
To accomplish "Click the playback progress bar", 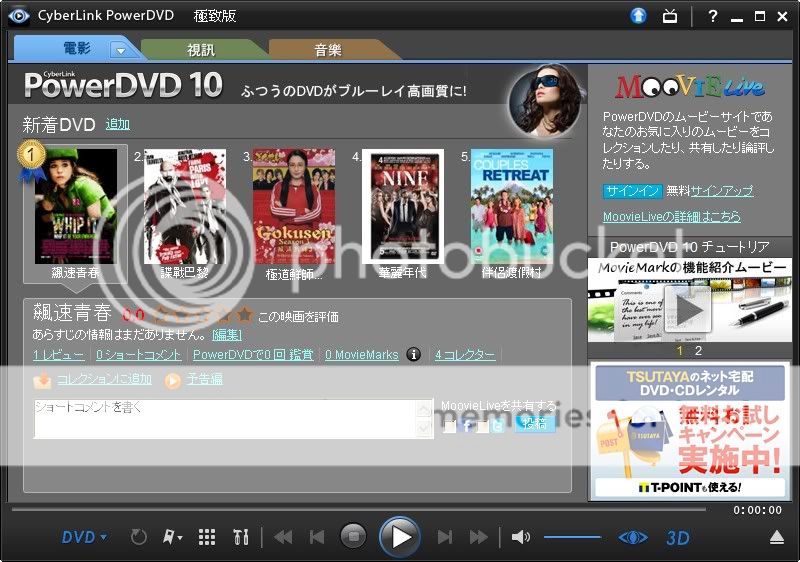I will 359,509.
